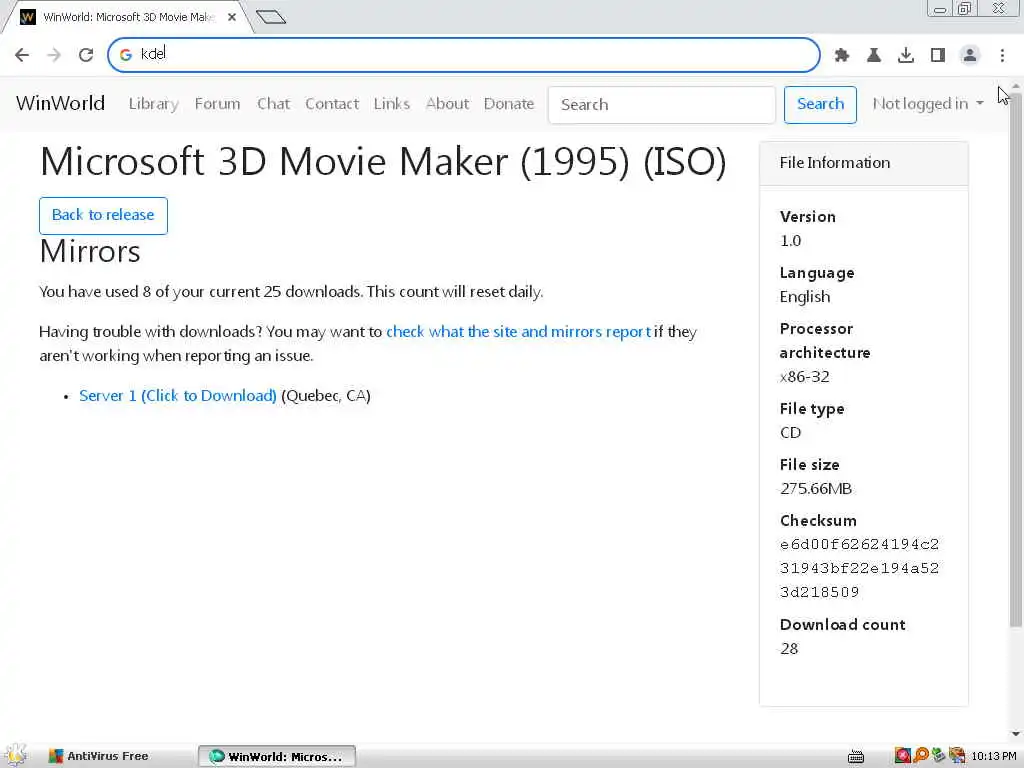The height and width of the screenshot is (768, 1024).
Task: Go back with the browser back arrow
Action: pos(22,55)
